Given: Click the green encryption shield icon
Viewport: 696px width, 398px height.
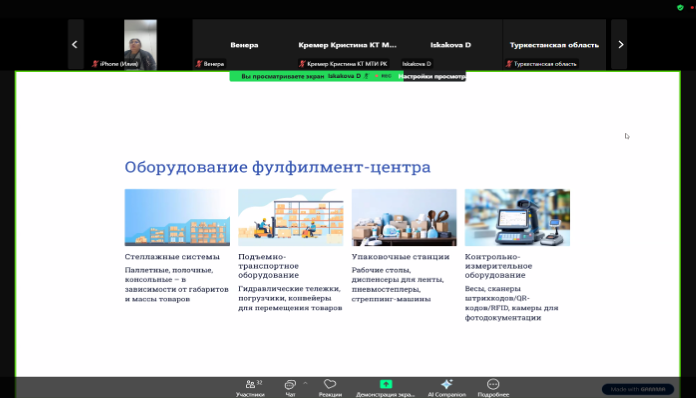Looking at the screenshot, I should tap(680, 8).
